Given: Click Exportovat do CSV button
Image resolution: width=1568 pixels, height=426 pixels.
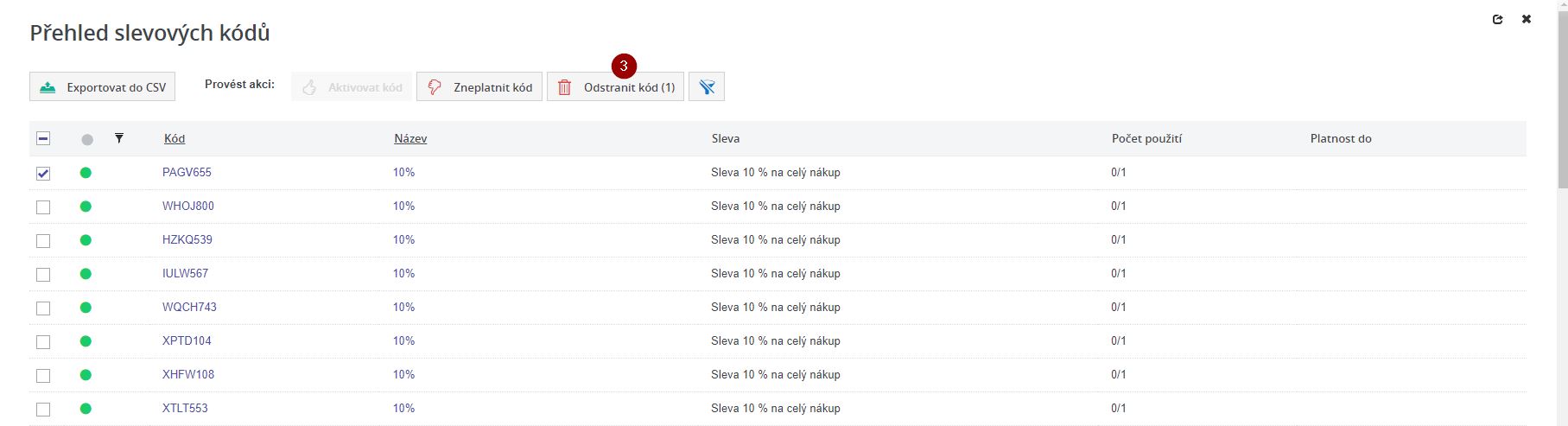Looking at the screenshot, I should pyautogui.click(x=103, y=87).
